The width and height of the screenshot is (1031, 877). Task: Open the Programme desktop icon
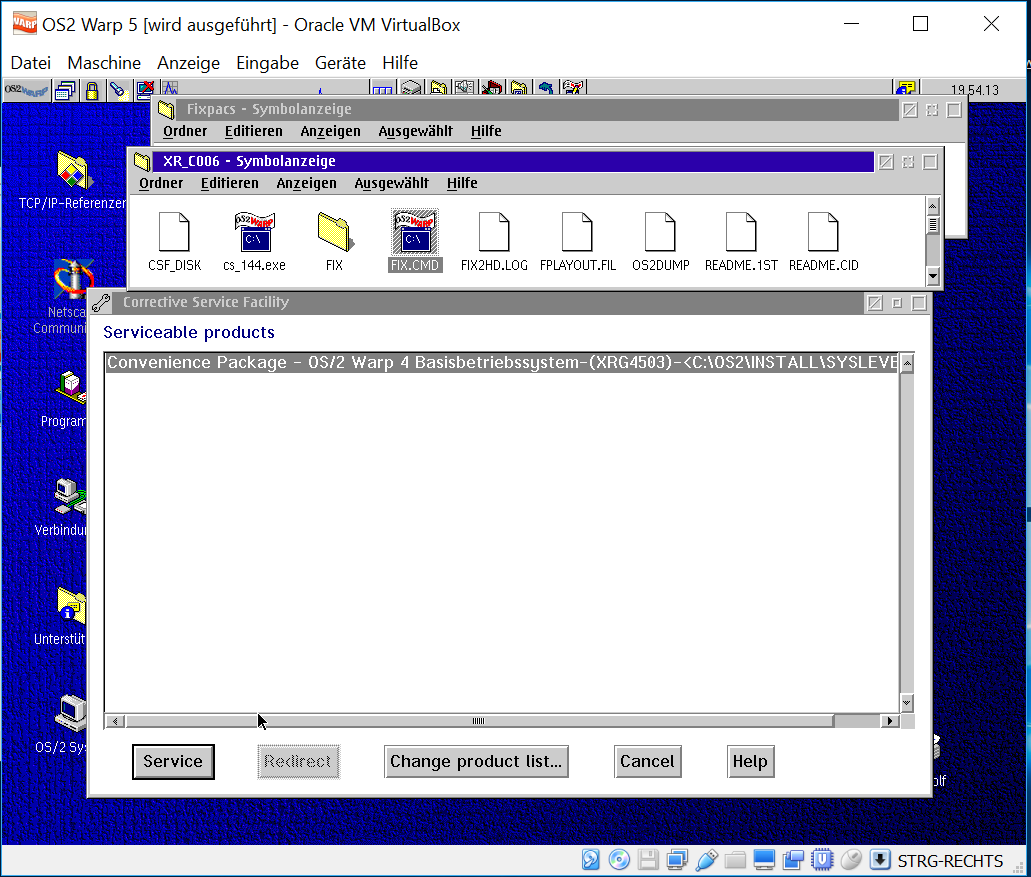click(71, 388)
